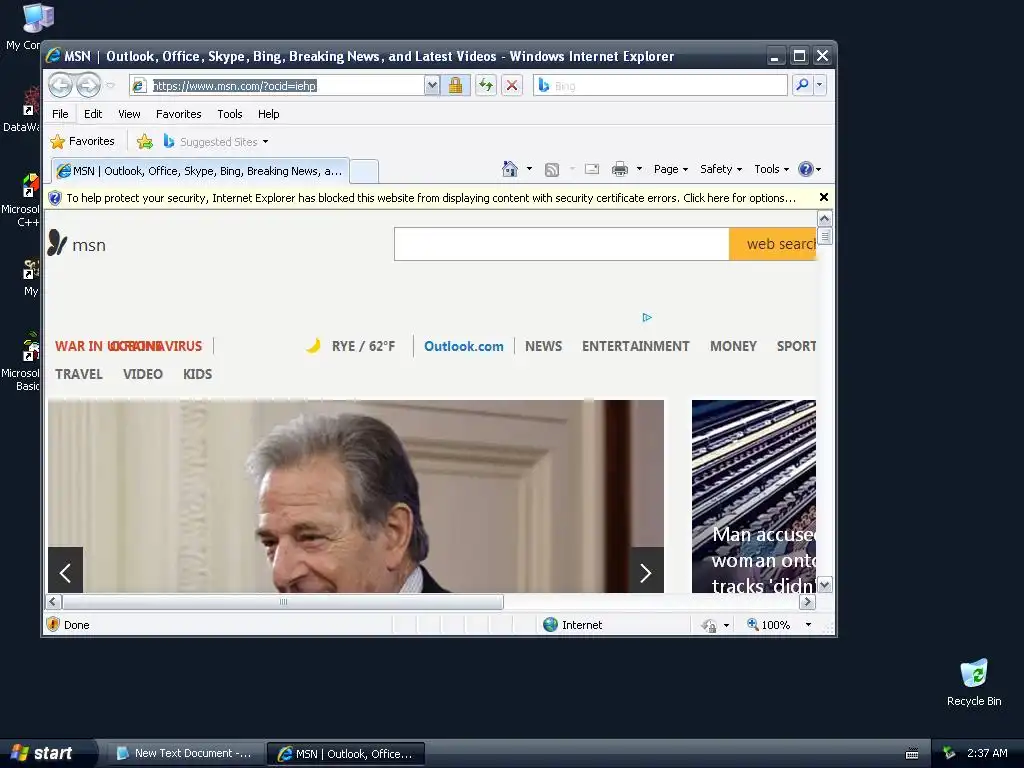Click the horizontal scrollbar left arrow
1024x768 pixels.
click(54, 601)
